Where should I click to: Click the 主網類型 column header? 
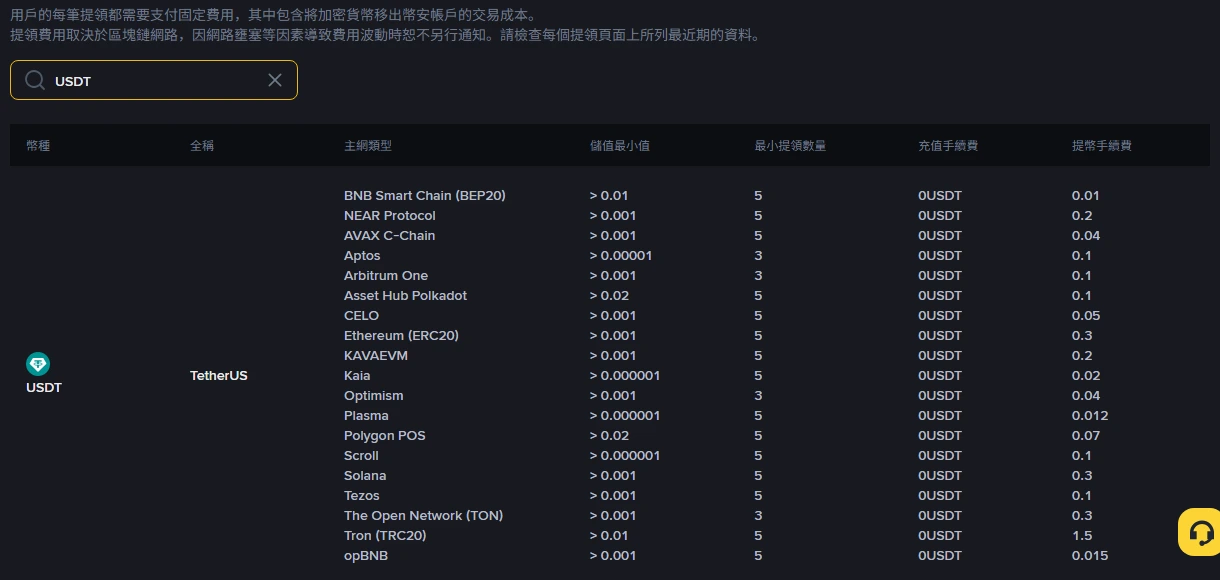tap(368, 146)
